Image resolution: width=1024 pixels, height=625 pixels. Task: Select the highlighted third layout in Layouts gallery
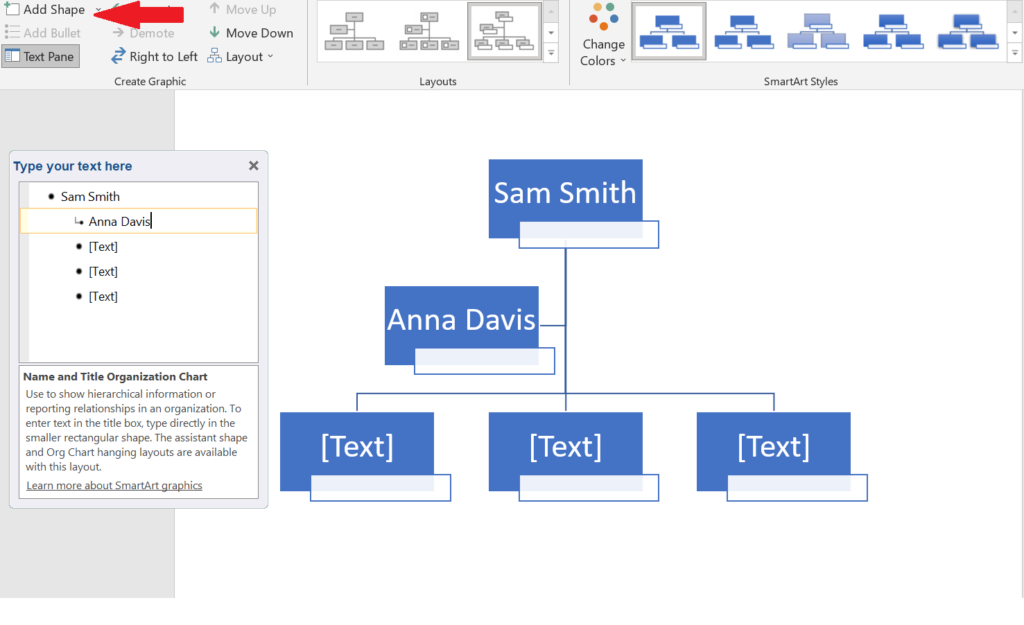coord(505,31)
